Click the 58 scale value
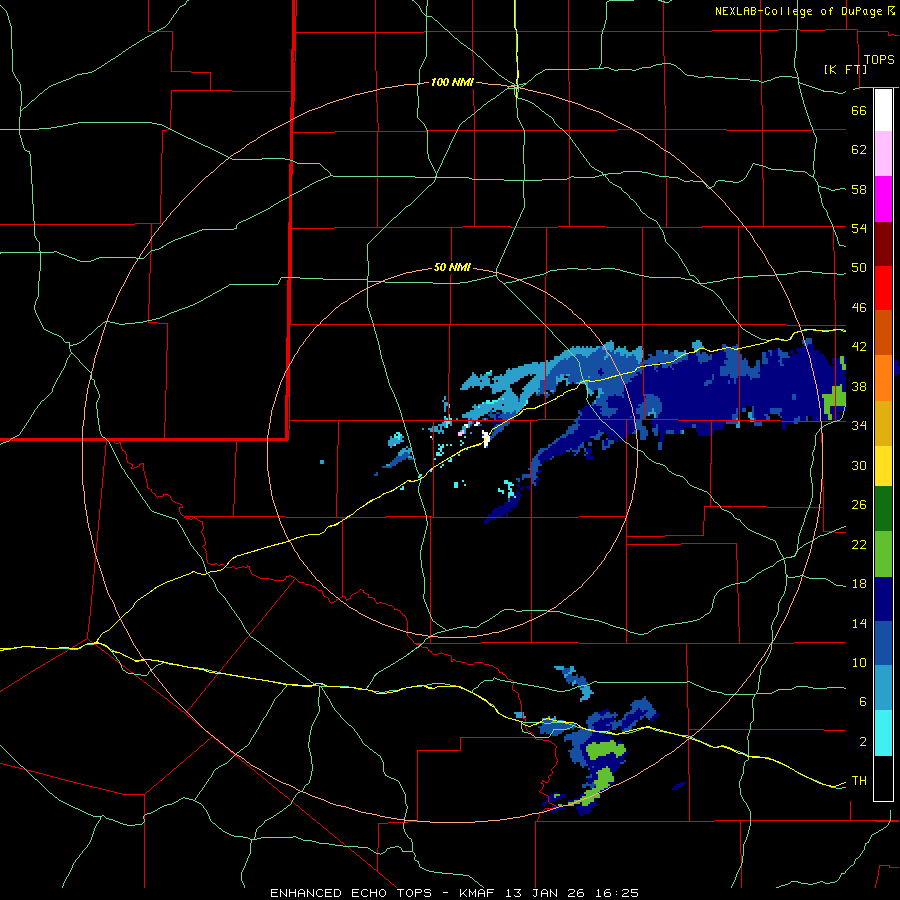900x900 pixels. (x=859, y=189)
